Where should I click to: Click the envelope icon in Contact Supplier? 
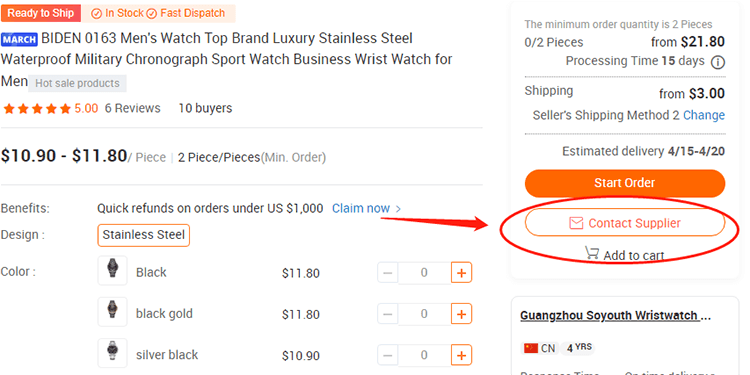pyautogui.click(x=576, y=223)
